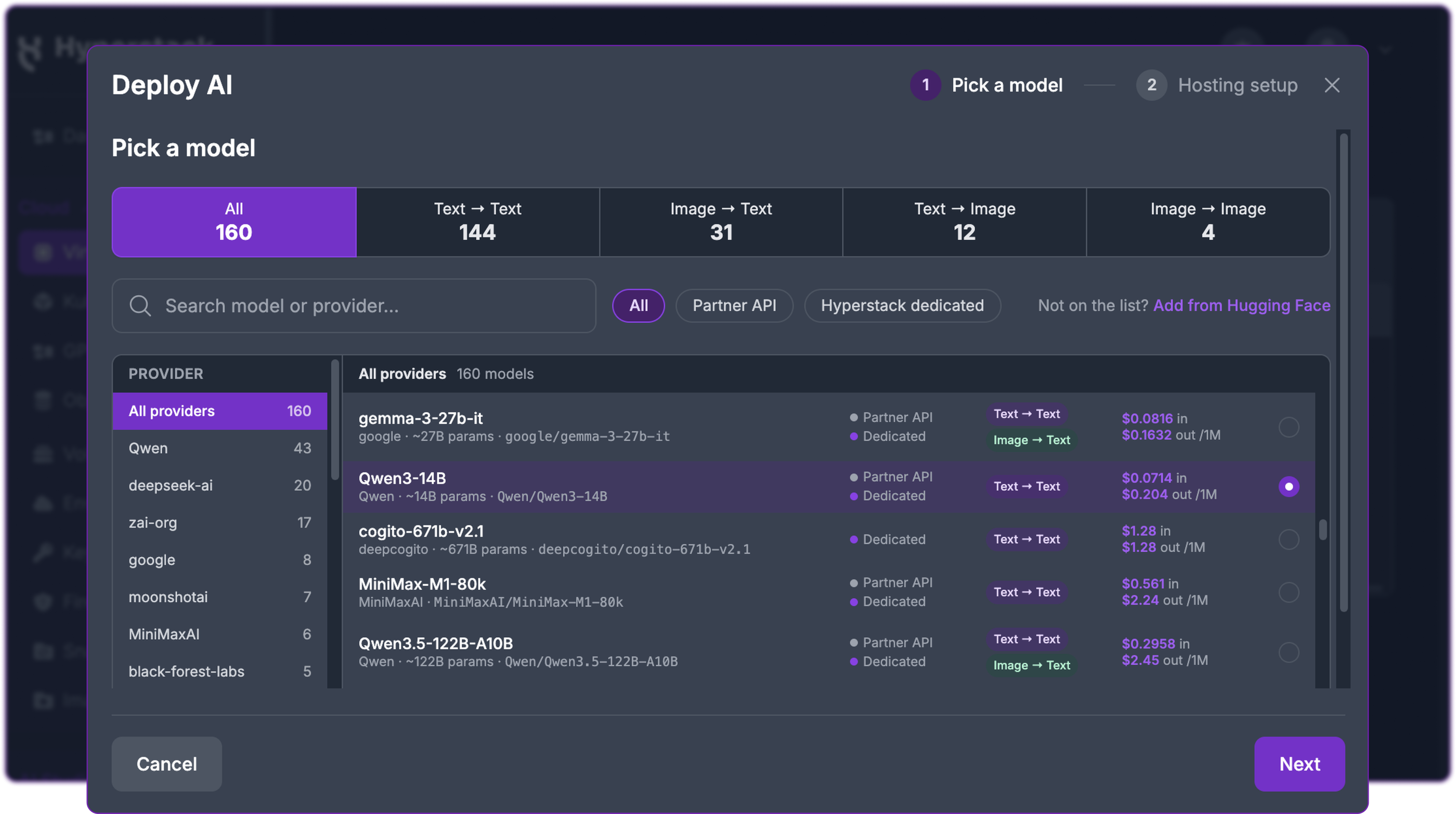Click the MiniMax-M1-80k model name
The image size is (1456, 814).
[422, 584]
